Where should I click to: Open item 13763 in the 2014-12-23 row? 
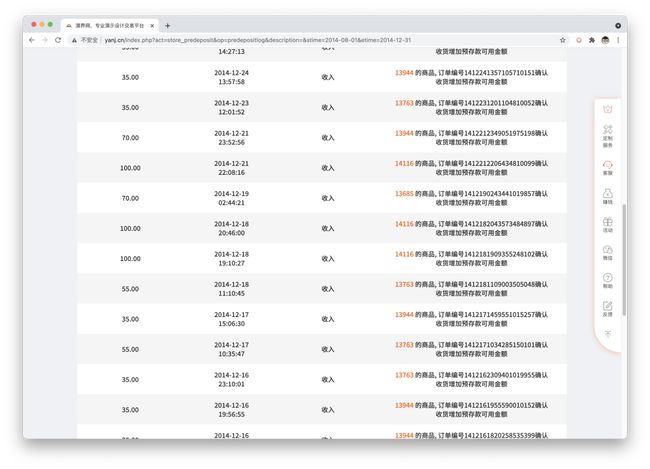(x=404, y=103)
